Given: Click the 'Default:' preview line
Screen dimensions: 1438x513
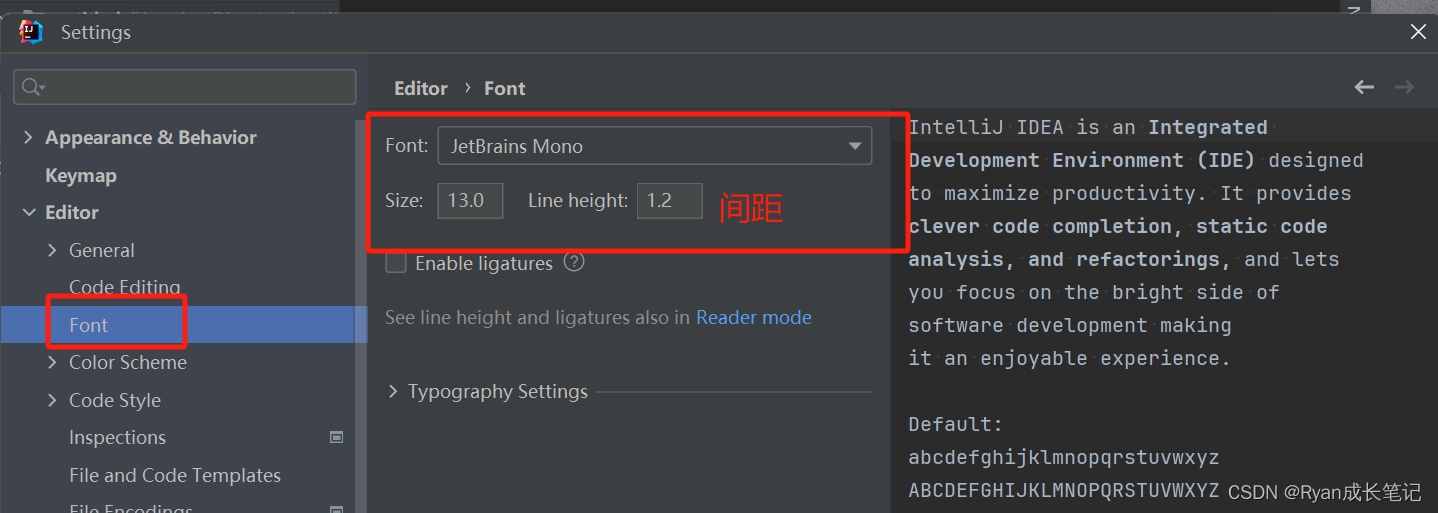Looking at the screenshot, I should point(955,424).
